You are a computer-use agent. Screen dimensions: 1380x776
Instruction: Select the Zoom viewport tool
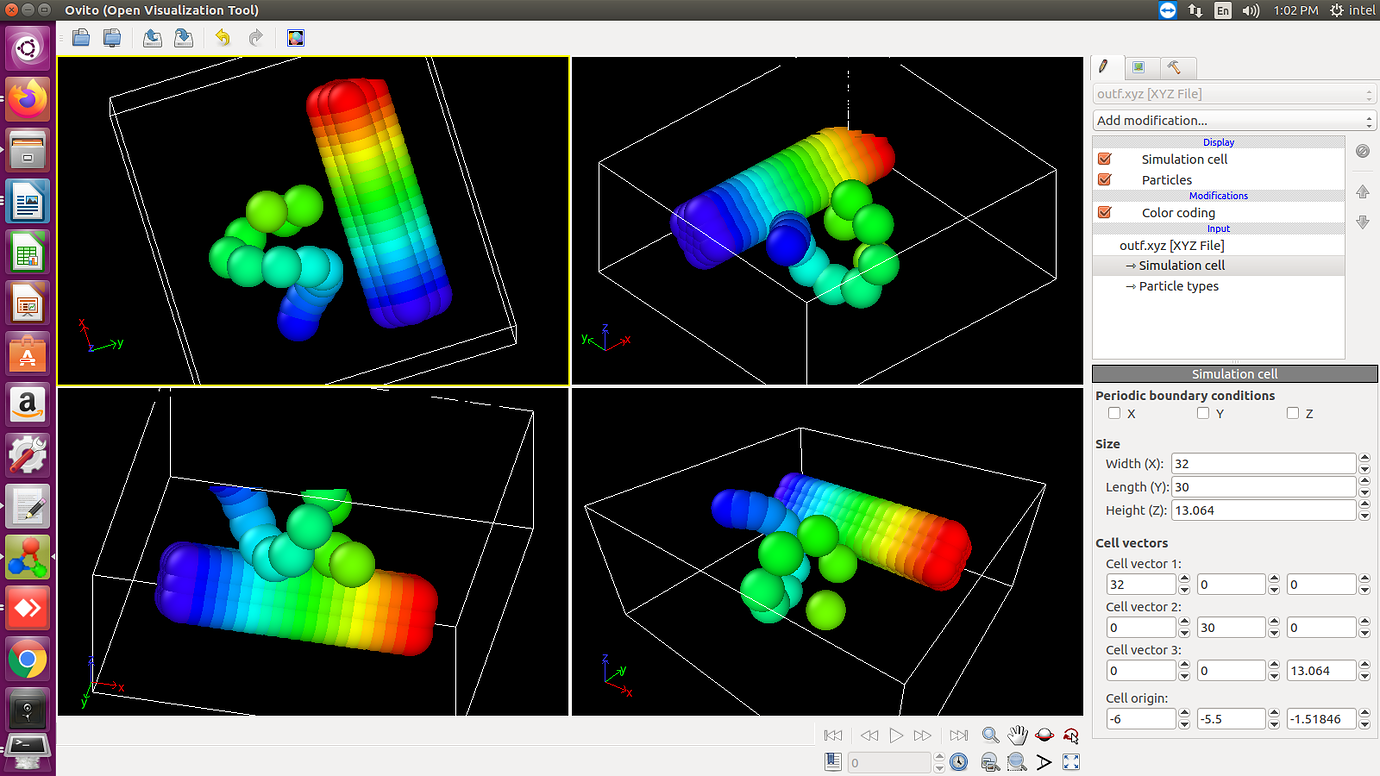(990, 735)
